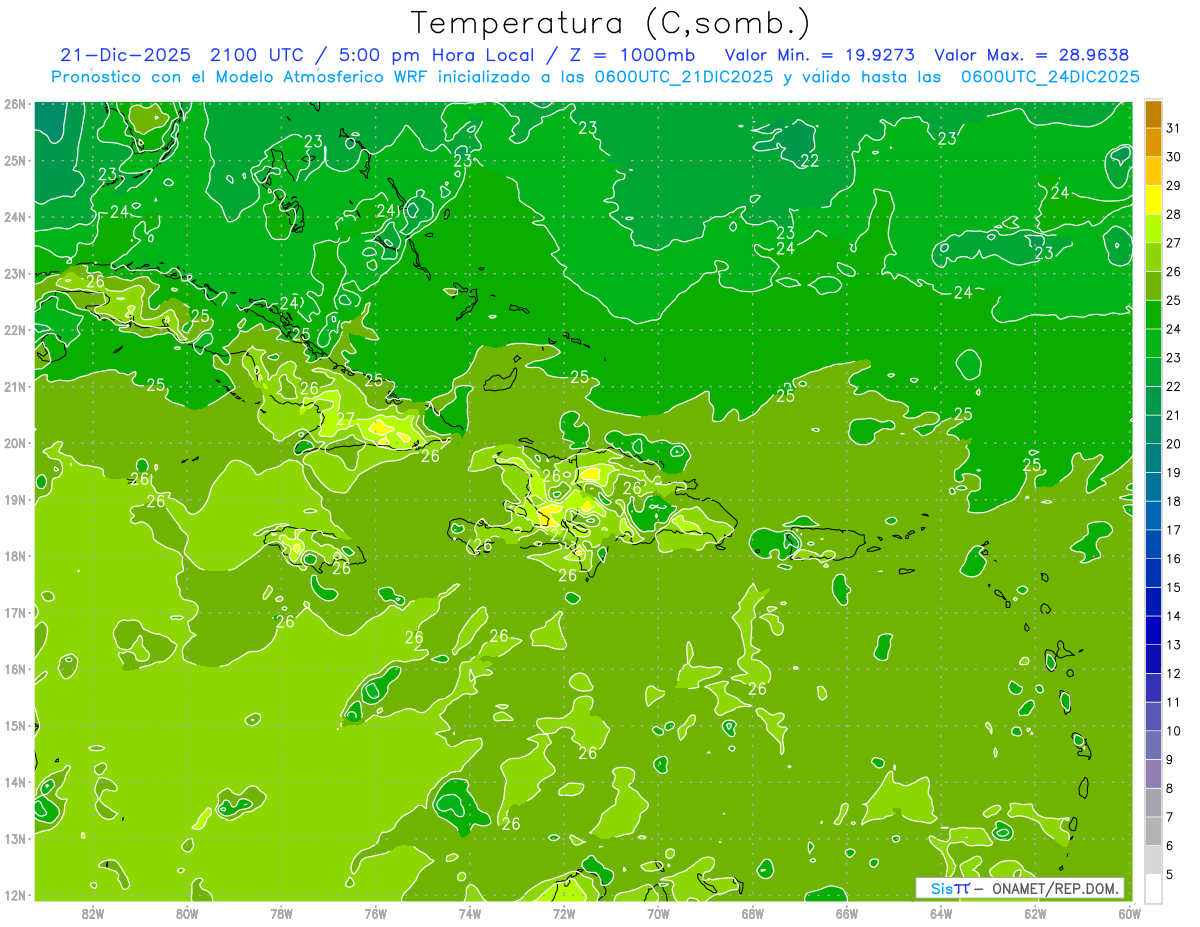Select the color scale label '17'
This screenshot has width=1200, height=927.
[x=1174, y=531]
